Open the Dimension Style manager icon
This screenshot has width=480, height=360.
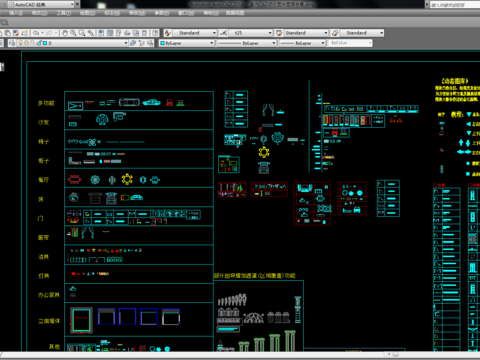tap(224, 33)
